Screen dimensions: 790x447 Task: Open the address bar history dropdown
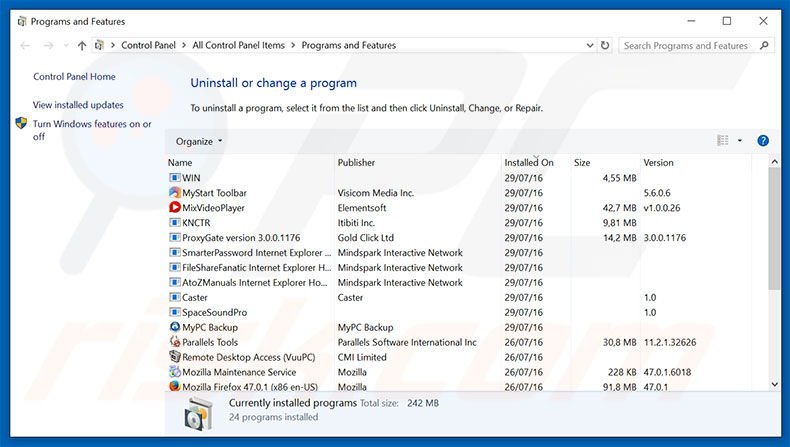(589, 45)
